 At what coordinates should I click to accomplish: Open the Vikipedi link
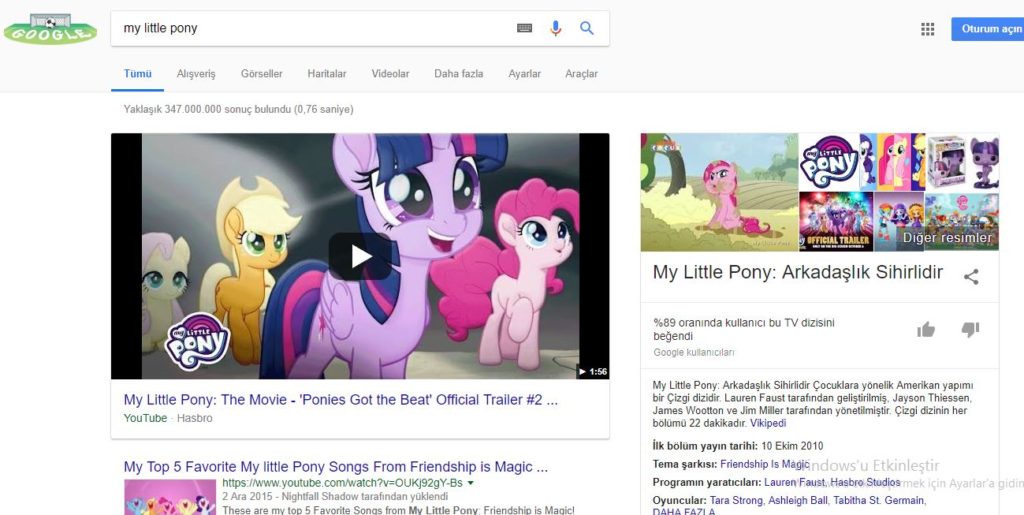tap(768, 423)
